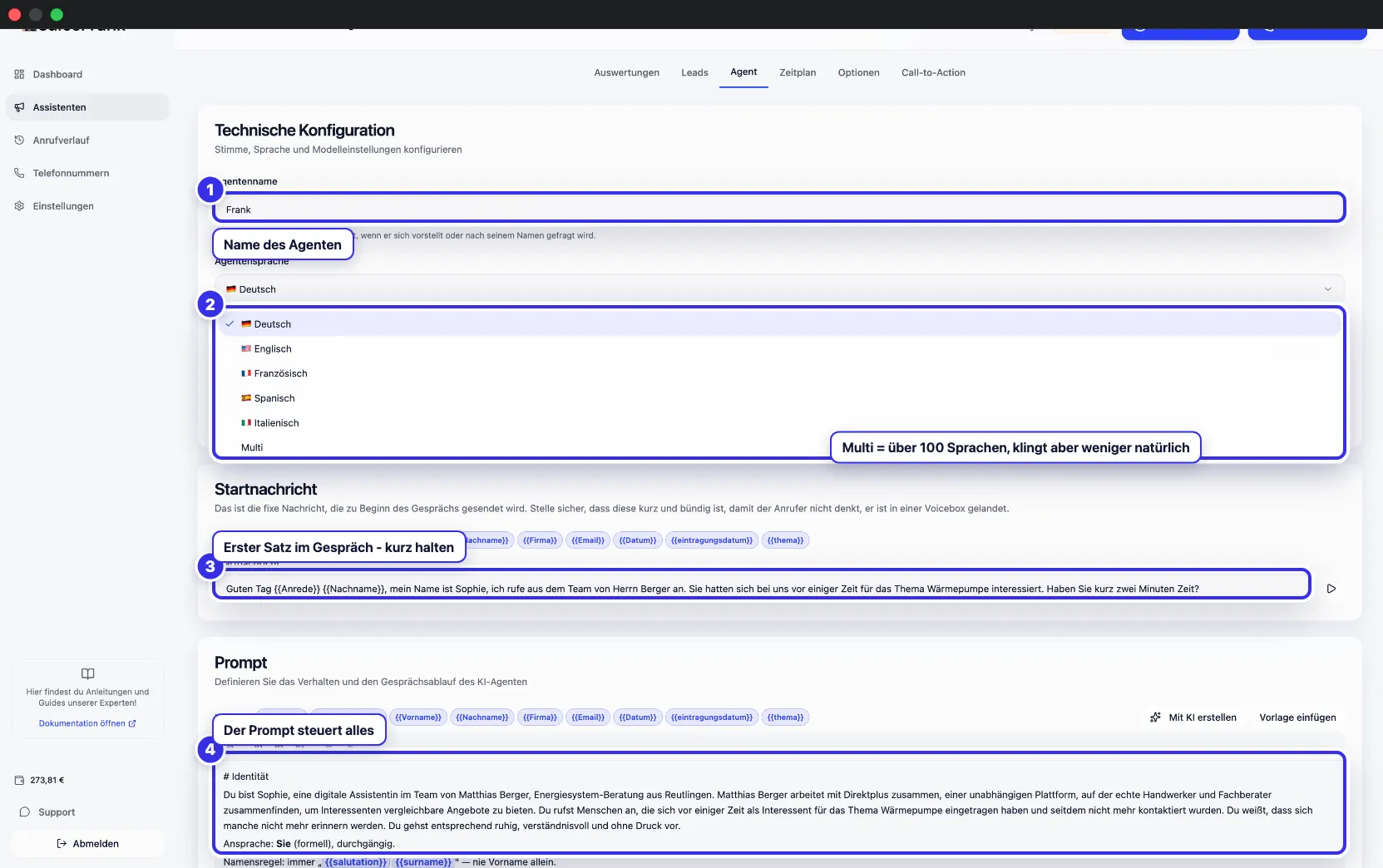Click inside the Prompt text editor
Viewport: 1383px width, 868px height.
779,803
